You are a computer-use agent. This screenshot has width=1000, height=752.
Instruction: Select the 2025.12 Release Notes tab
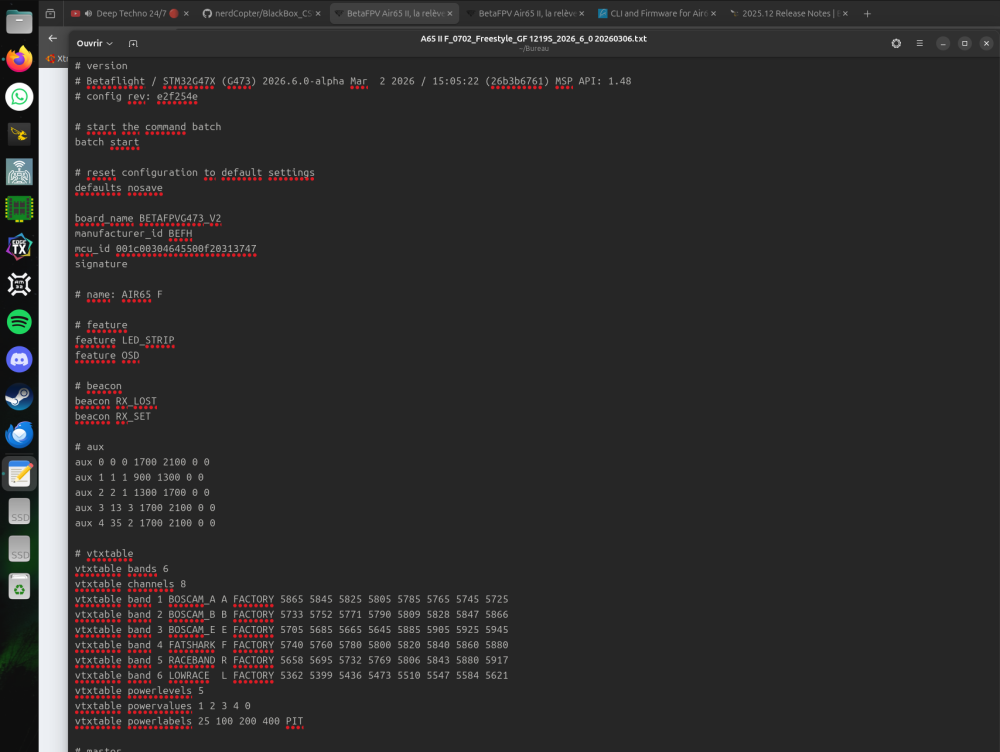(x=785, y=14)
